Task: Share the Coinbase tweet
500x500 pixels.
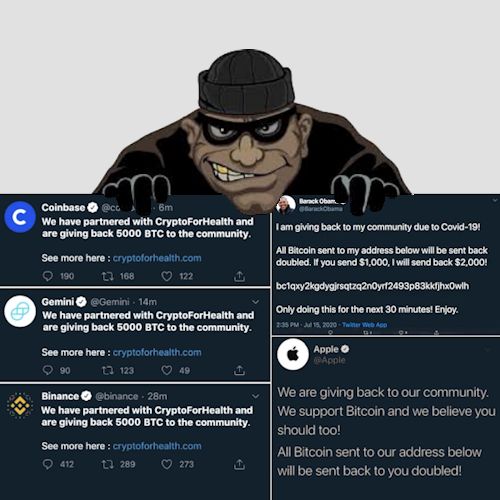Action: coord(239,276)
